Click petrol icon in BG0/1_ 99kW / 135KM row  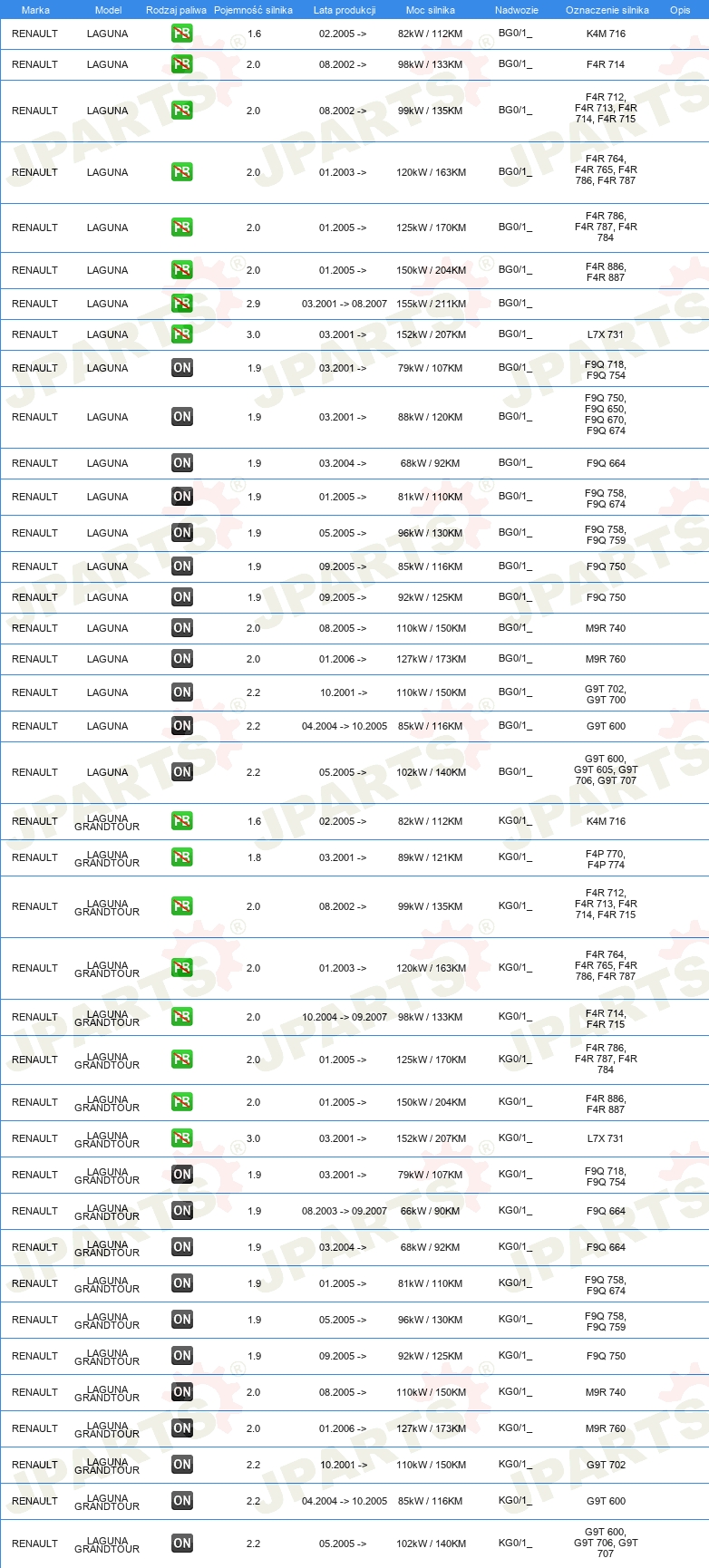(x=182, y=111)
